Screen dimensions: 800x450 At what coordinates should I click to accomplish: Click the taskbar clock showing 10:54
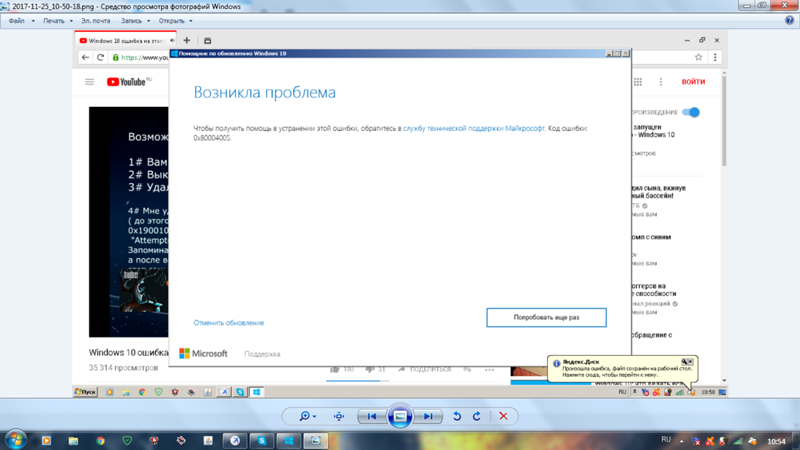pos(777,441)
